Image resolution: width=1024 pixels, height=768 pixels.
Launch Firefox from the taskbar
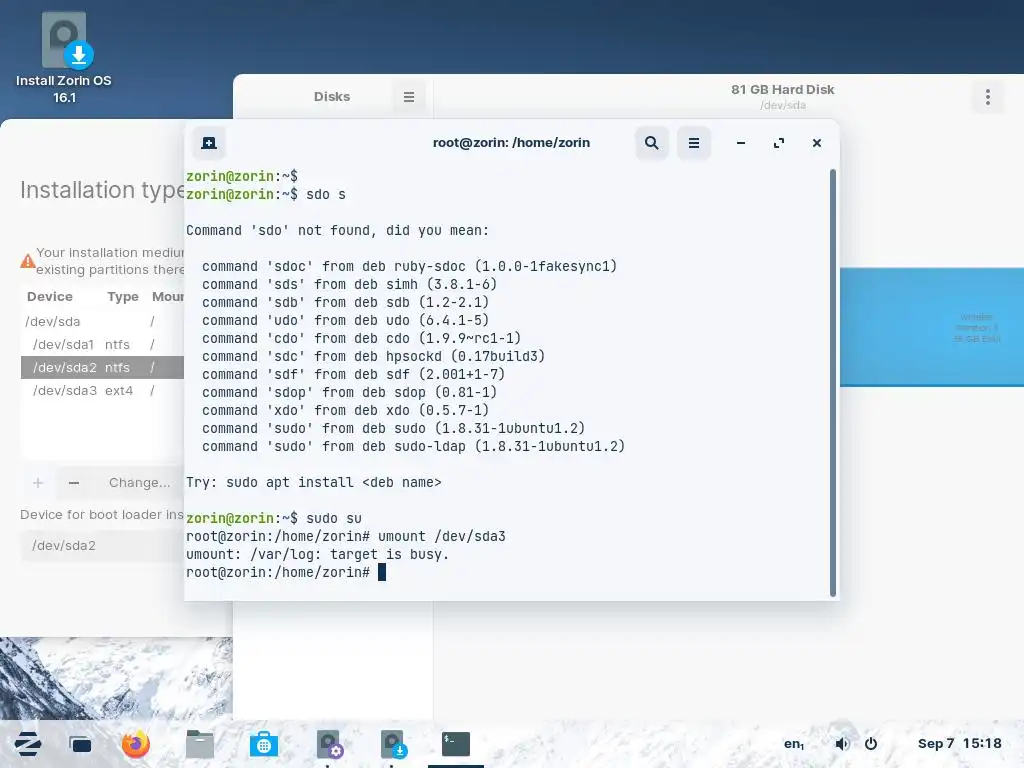(136, 744)
